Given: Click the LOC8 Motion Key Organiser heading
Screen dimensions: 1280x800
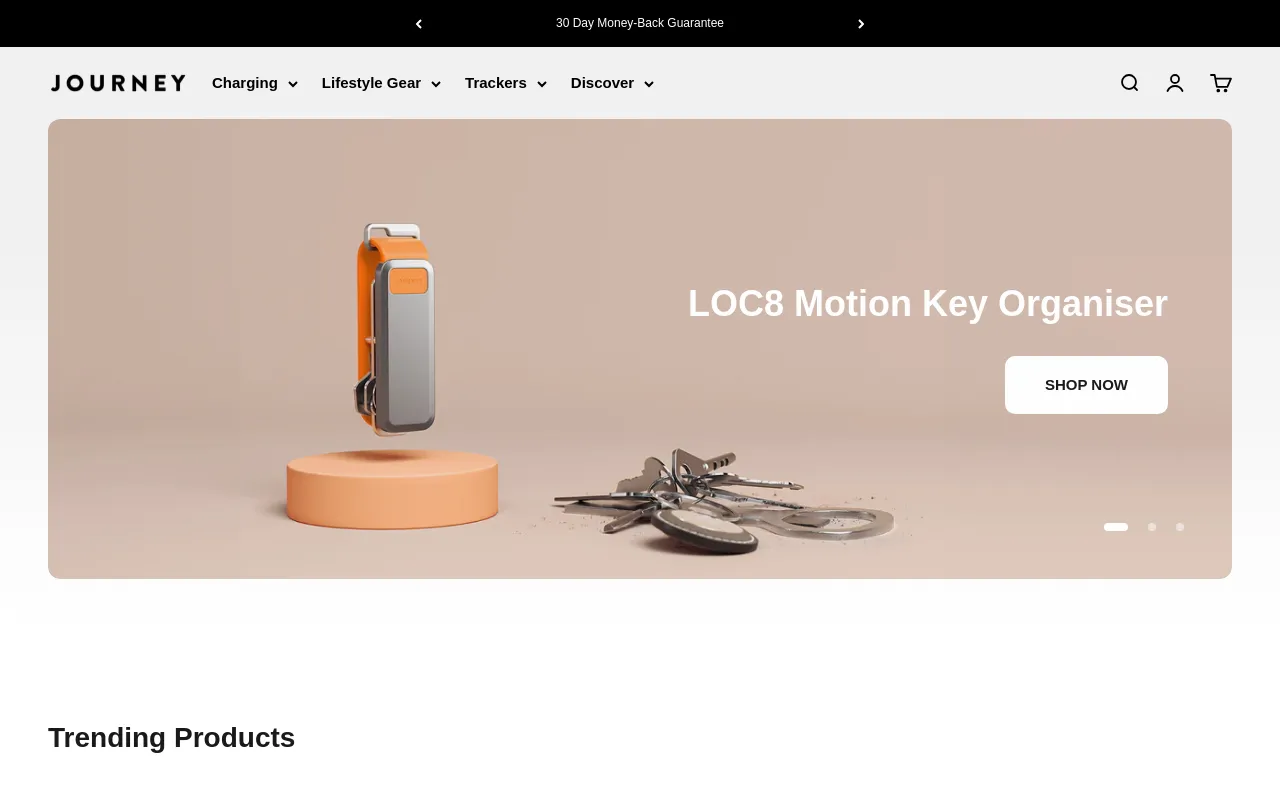Looking at the screenshot, I should (x=928, y=304).
